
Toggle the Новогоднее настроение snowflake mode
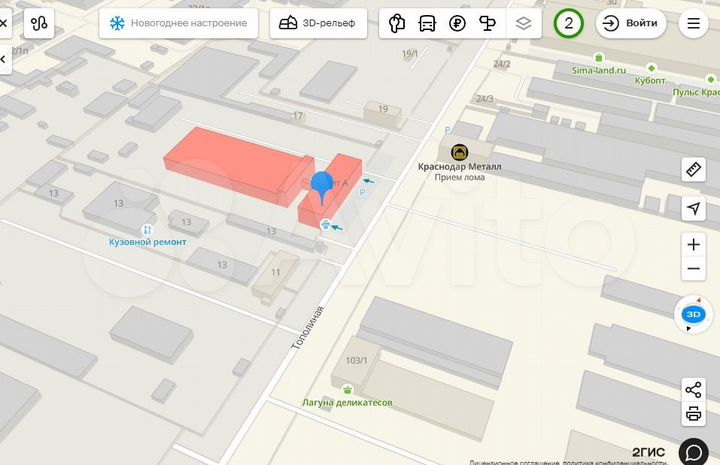tap(178, 23)
